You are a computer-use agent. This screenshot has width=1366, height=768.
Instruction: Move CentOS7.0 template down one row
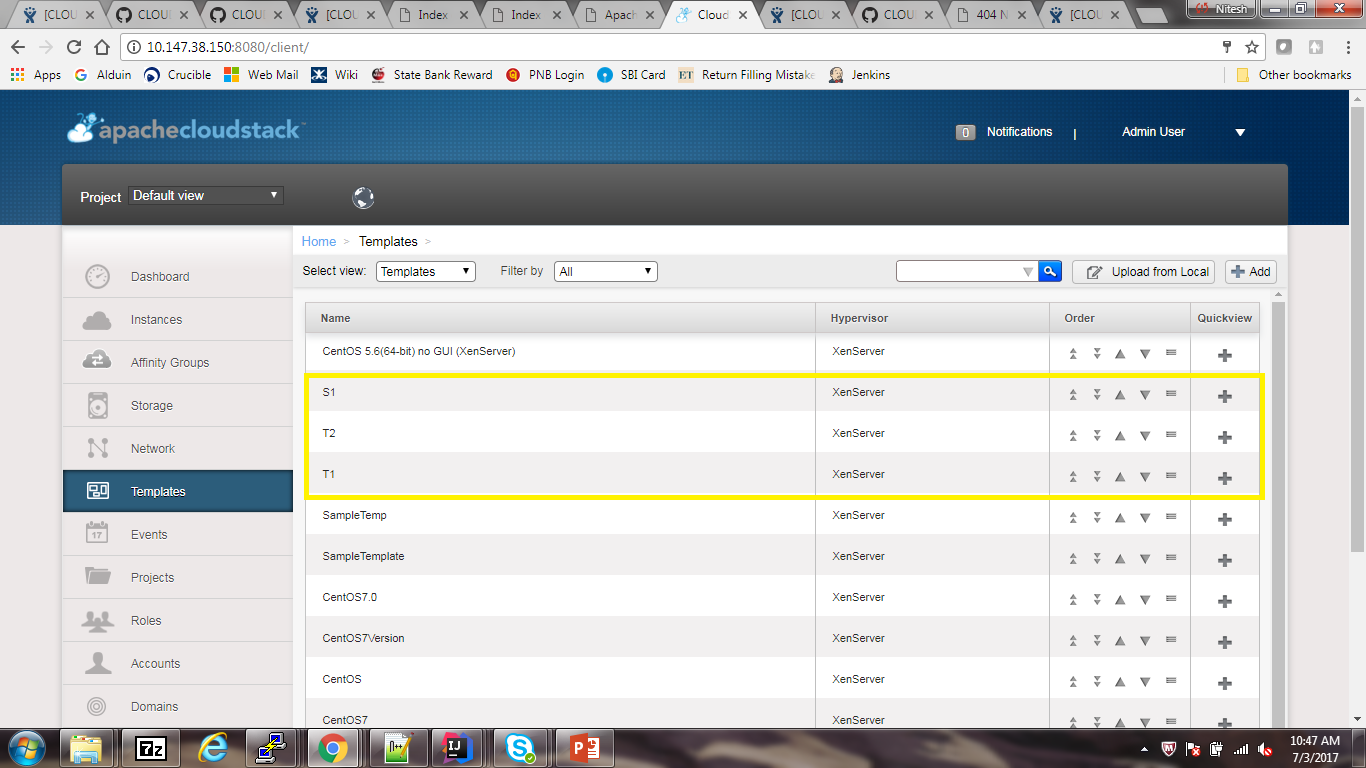pyautogui.click(x=1145, y=599)
